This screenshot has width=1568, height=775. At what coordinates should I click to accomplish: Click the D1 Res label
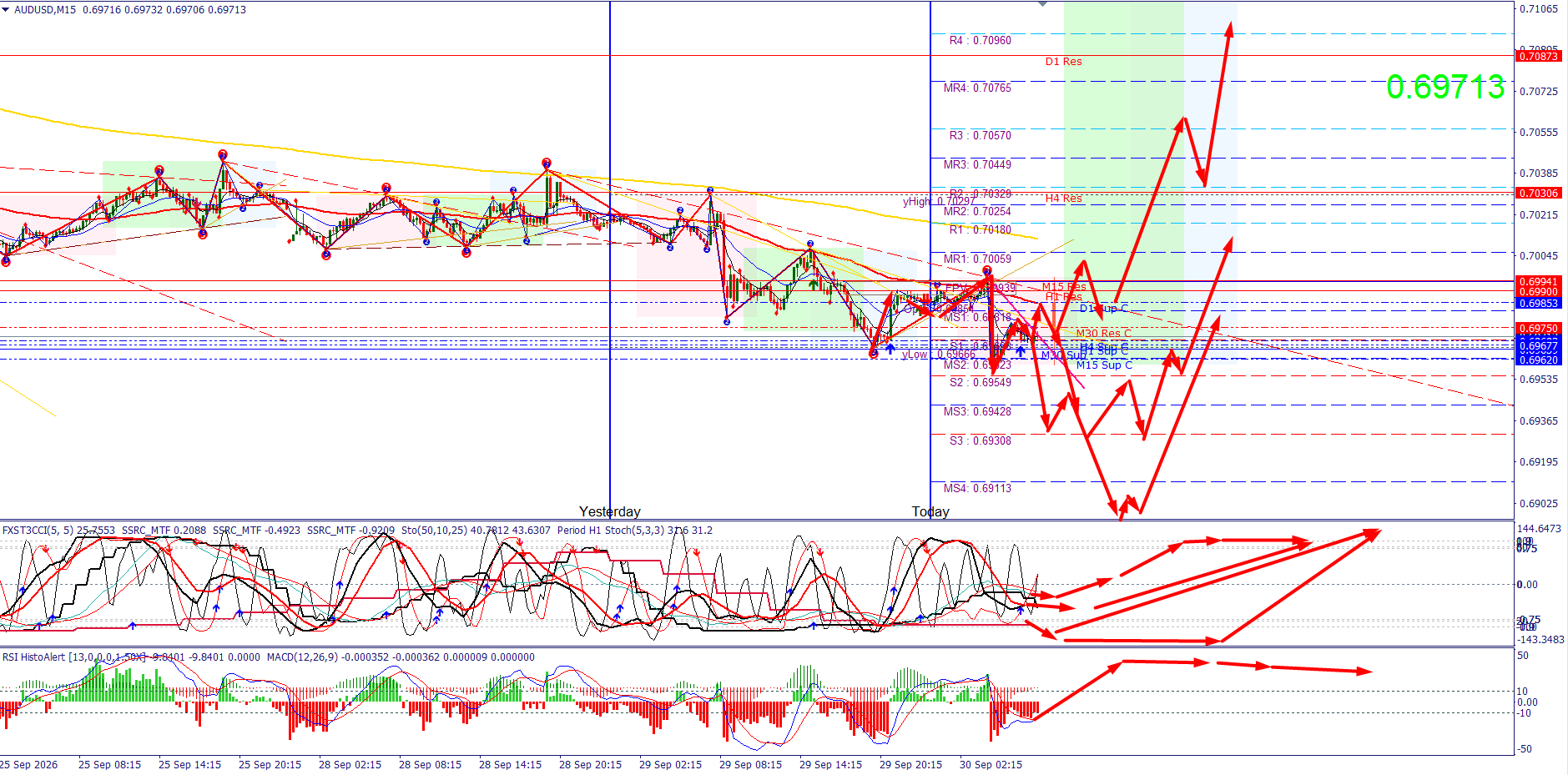click(1063, 62)
